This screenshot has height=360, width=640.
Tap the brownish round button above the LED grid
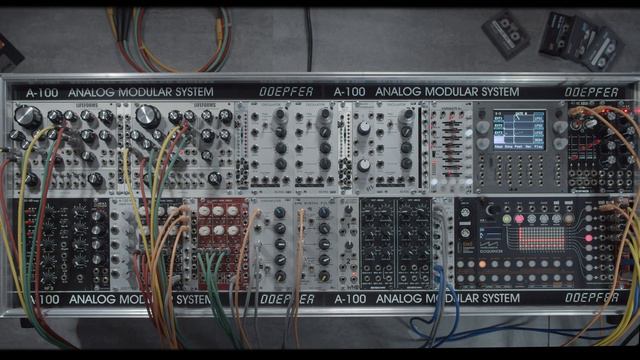569,219
